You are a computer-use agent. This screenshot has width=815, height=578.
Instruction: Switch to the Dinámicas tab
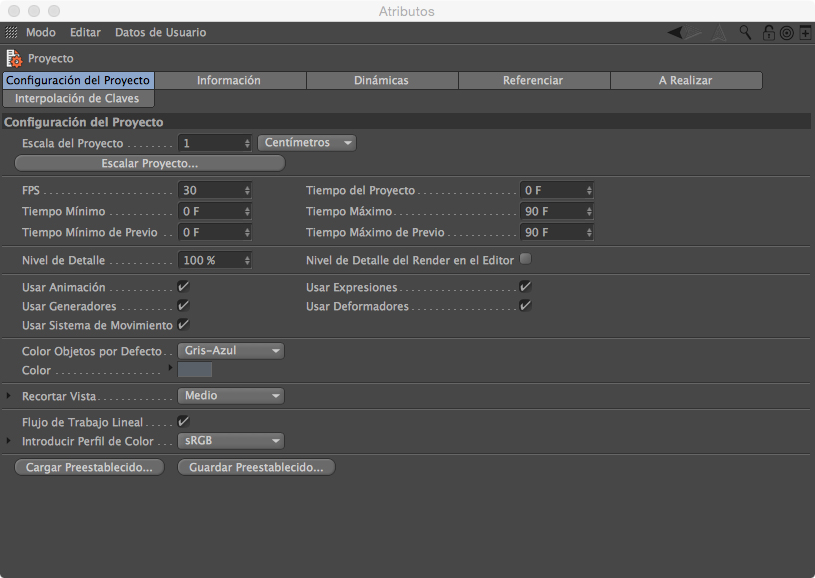[381, 81]
